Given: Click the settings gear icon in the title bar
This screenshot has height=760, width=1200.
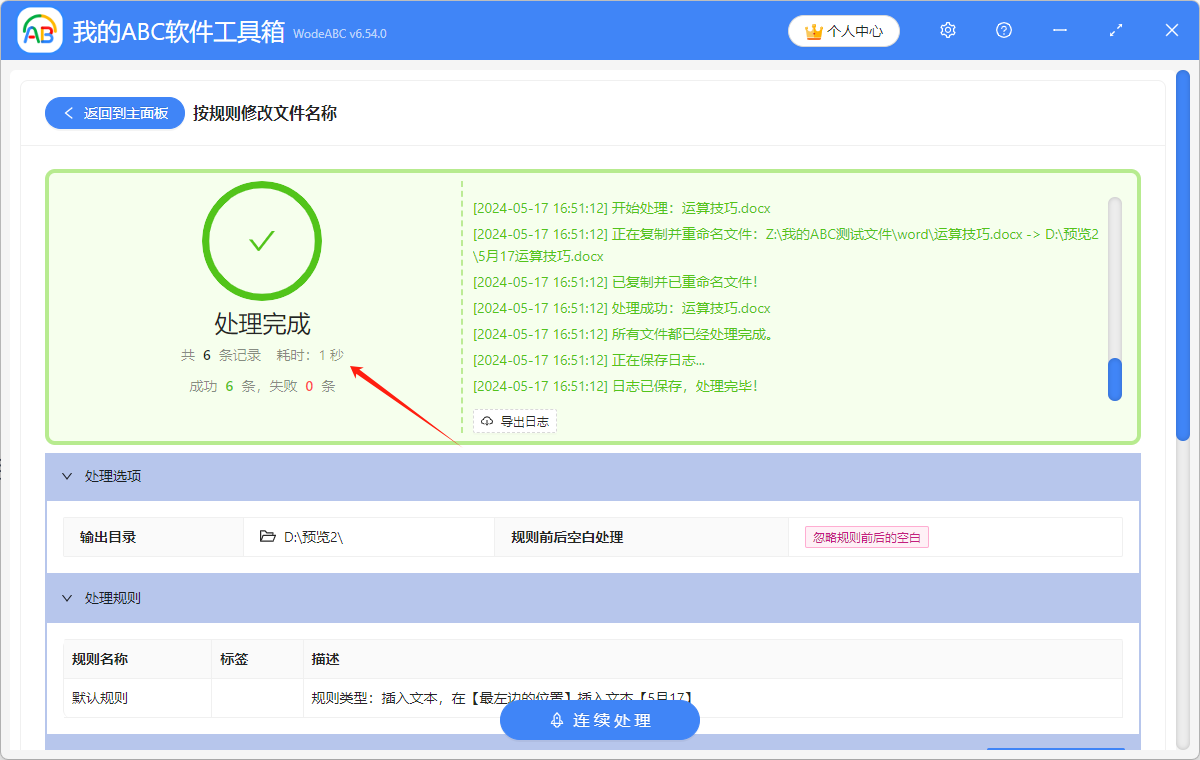Looking at the screenshot, I should pyautogui.click(x=947, y=30).
